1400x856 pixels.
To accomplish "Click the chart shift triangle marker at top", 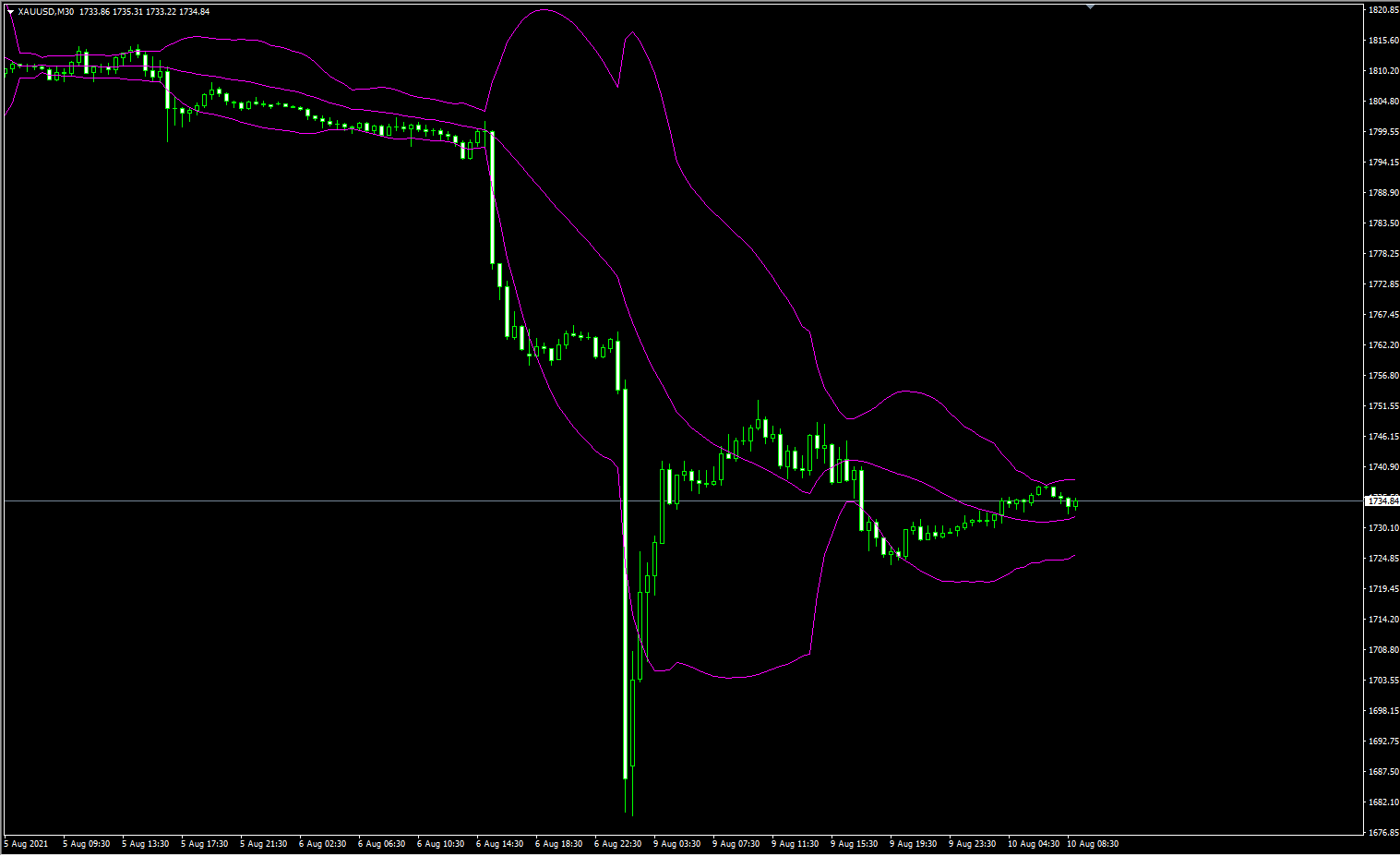I will pos(1090,6).
